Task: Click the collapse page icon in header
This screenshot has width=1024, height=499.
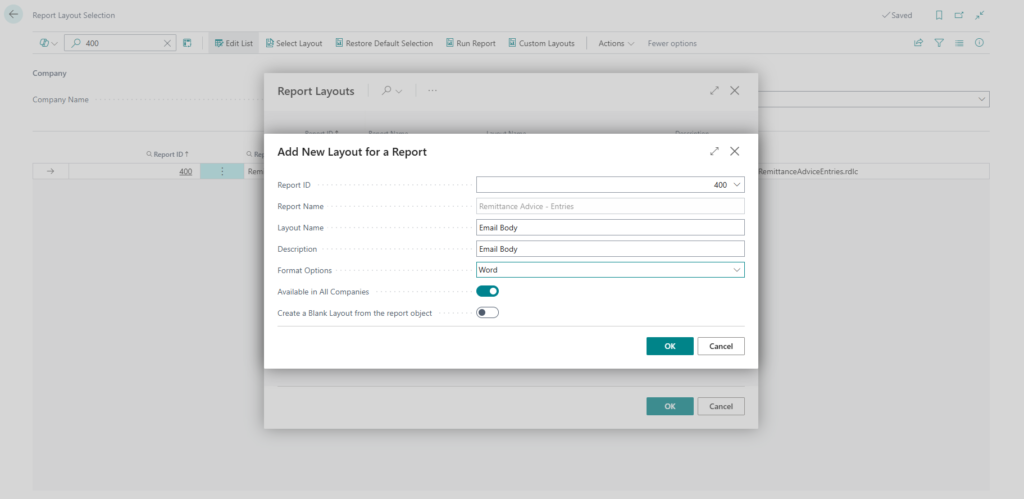Action: coord(979,15)
